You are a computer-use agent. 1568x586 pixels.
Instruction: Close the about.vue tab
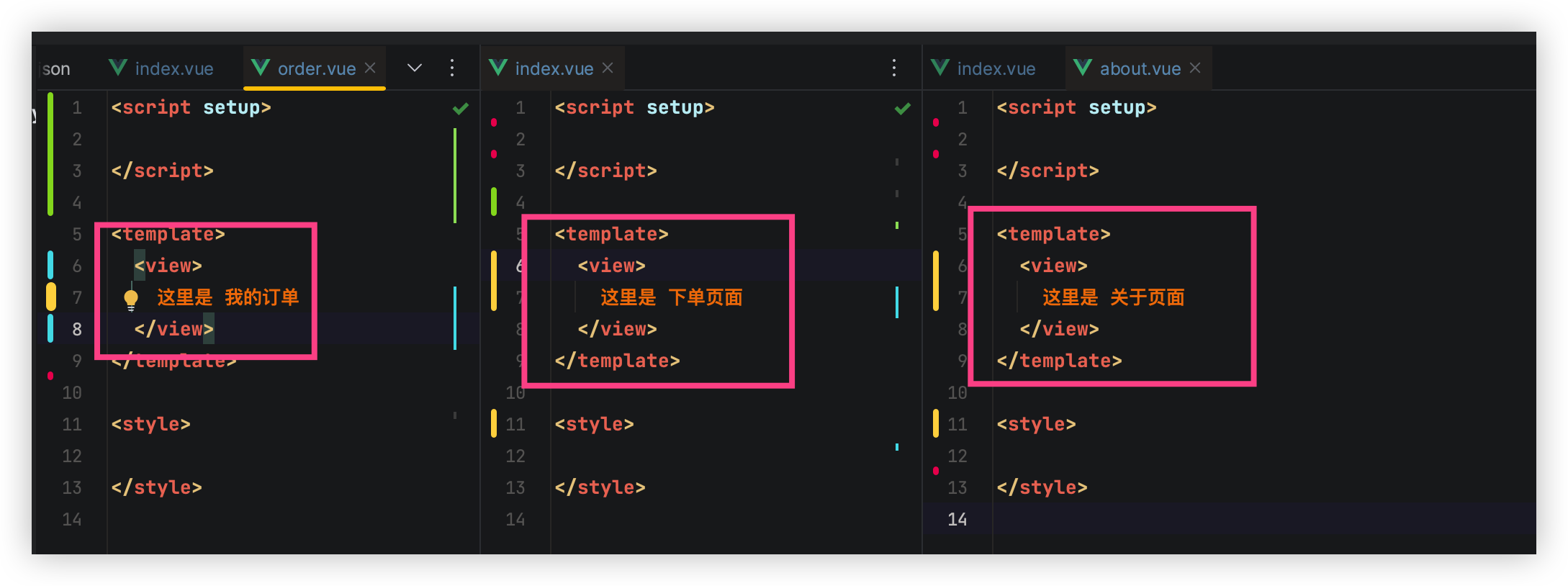[x=1195, y=68]
